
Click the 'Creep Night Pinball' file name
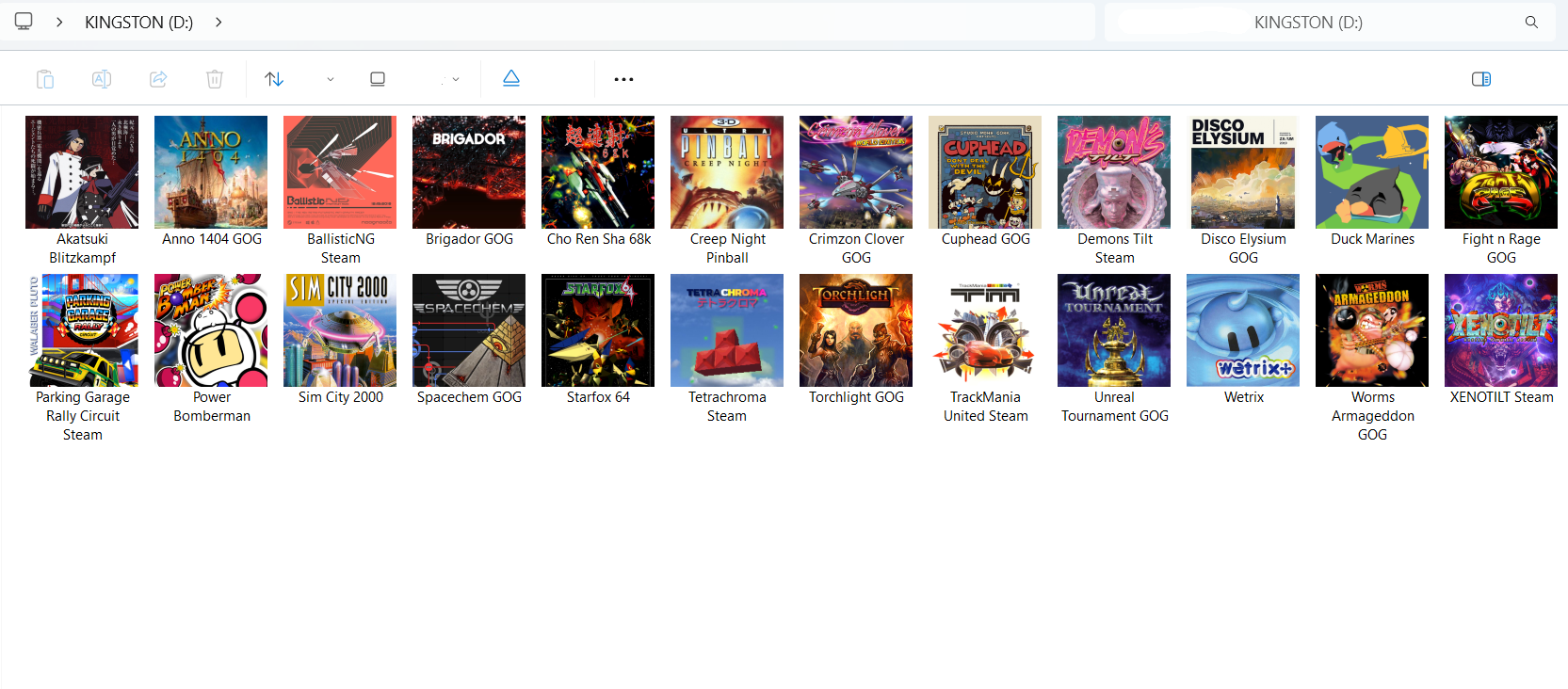tap(727, 248)
